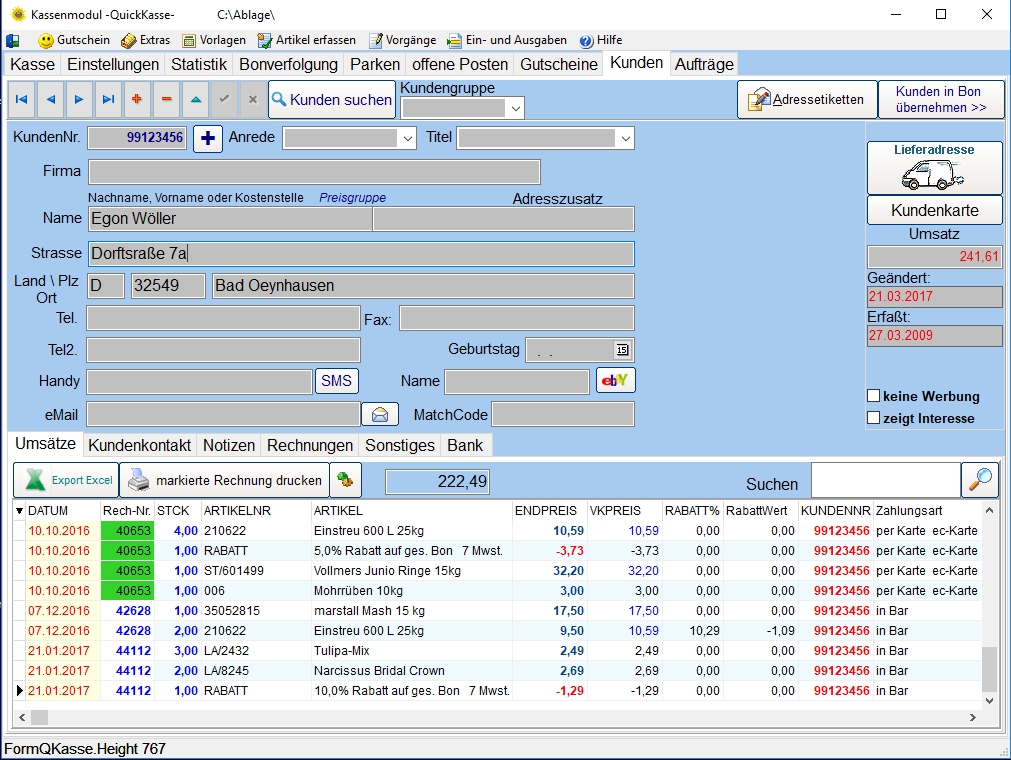Delete customer record with minus icon
Image resolution: width=1011 pixels, height=760 pixels.
point(166,99)
